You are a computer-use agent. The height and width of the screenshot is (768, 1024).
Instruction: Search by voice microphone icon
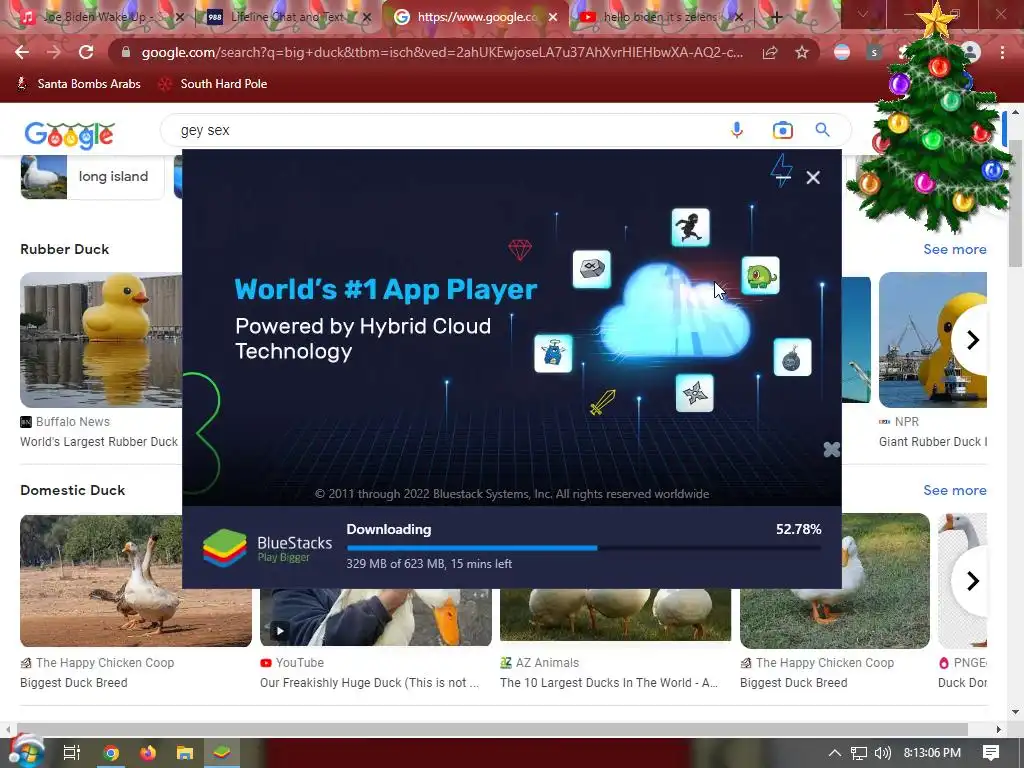pos(737,130)
